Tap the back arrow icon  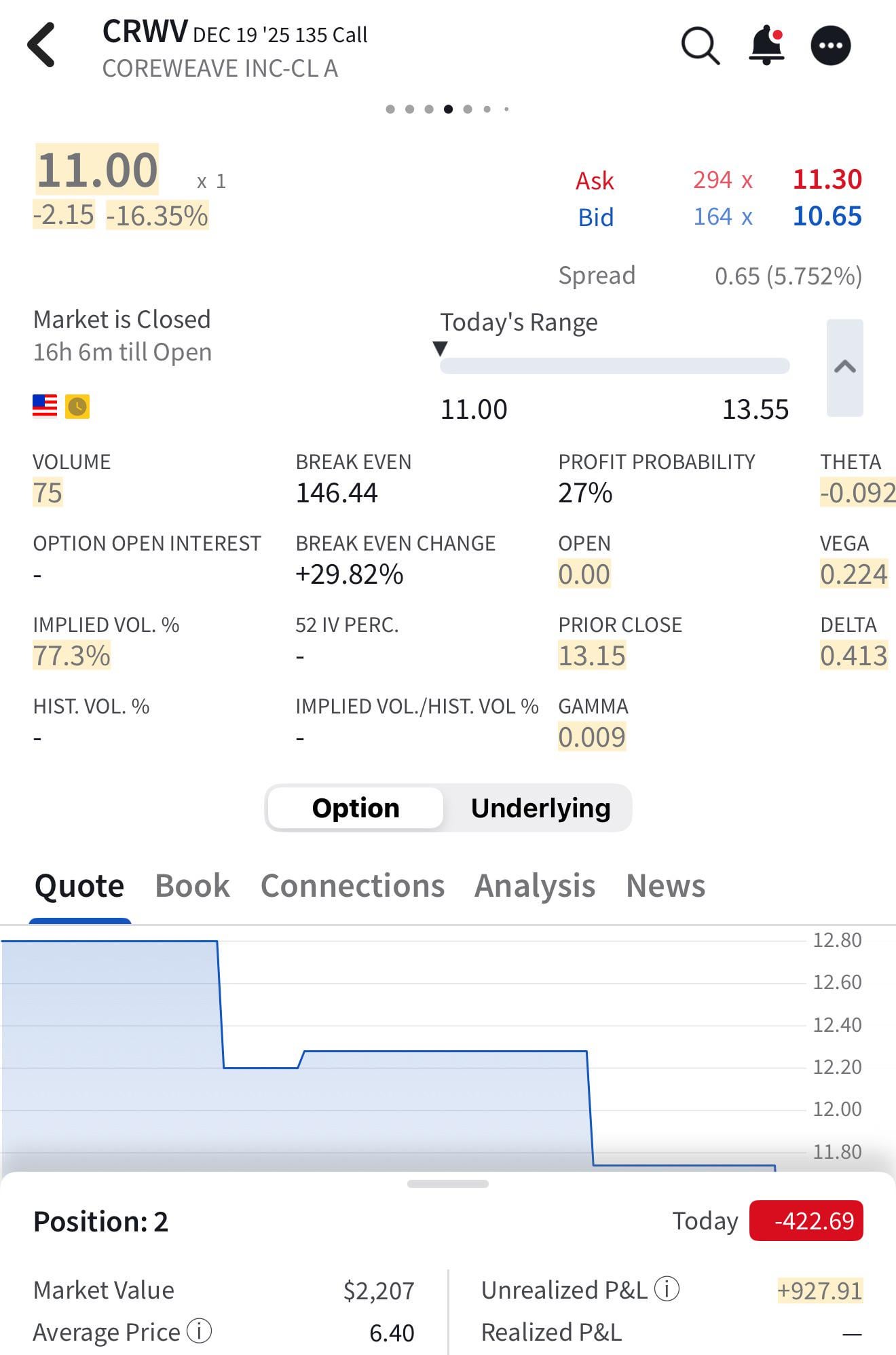click(x=41, y=45)
